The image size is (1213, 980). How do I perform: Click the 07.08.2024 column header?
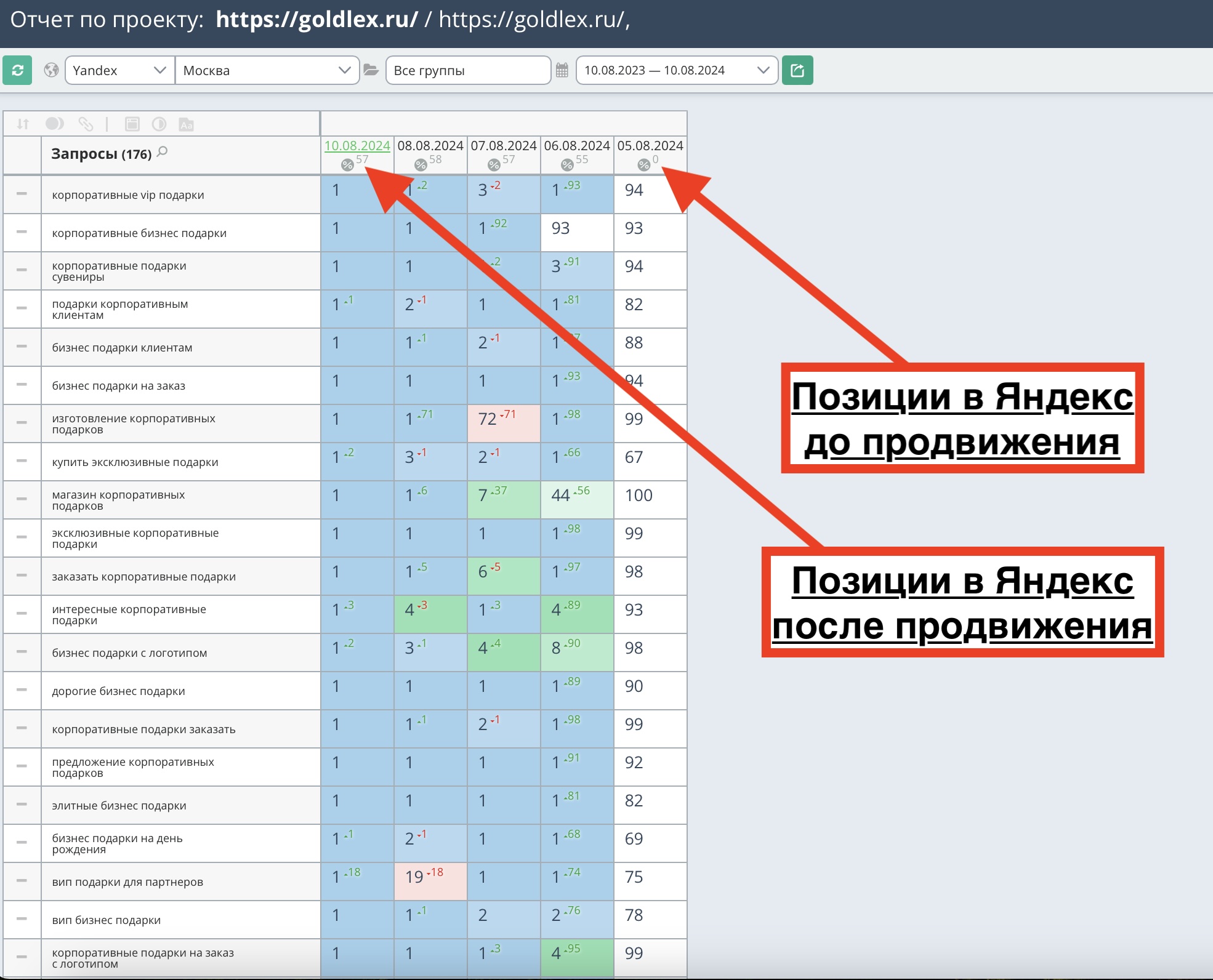[504, 146]
